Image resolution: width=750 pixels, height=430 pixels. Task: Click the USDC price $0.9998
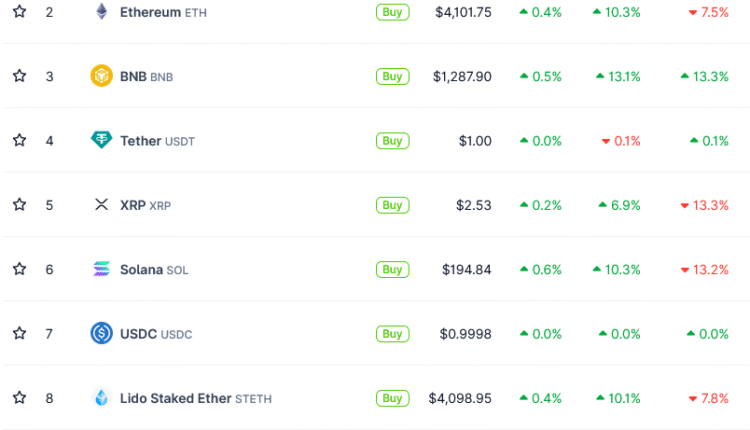pos(465,334)
